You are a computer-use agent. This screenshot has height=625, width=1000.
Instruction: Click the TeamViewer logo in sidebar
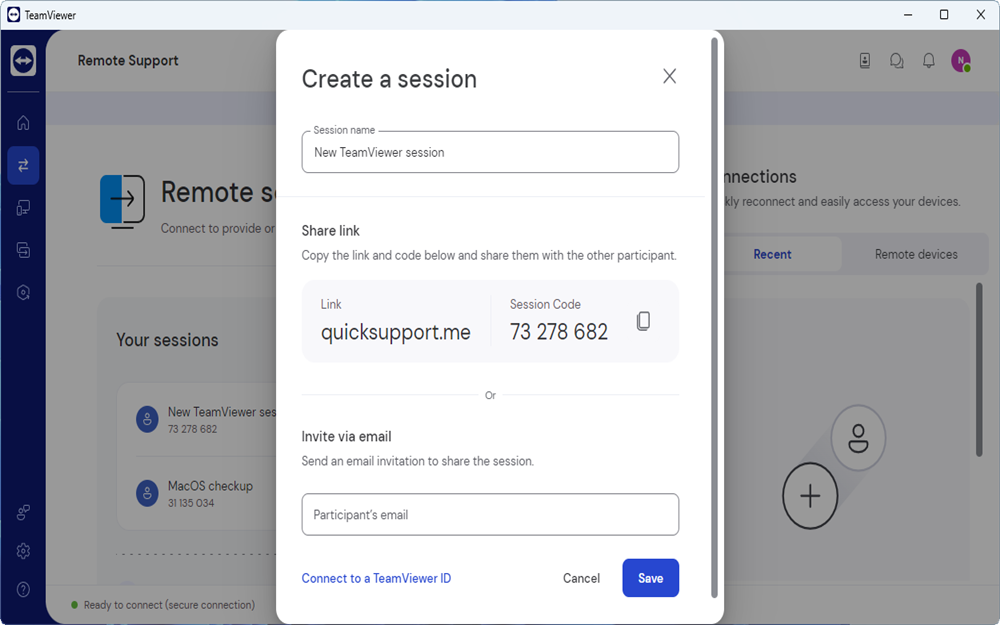point(23,60)
